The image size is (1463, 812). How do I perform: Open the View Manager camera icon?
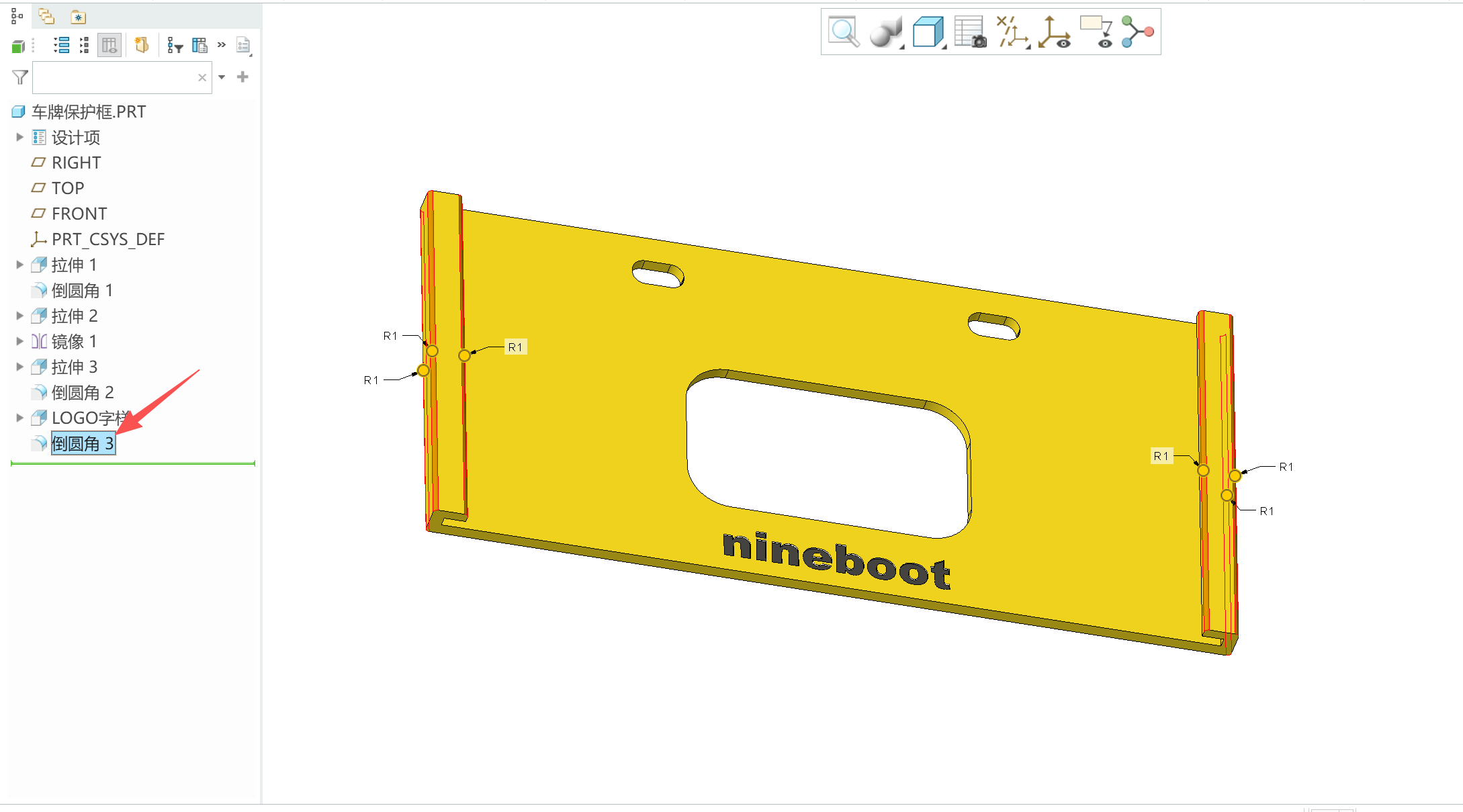(970, 32)
